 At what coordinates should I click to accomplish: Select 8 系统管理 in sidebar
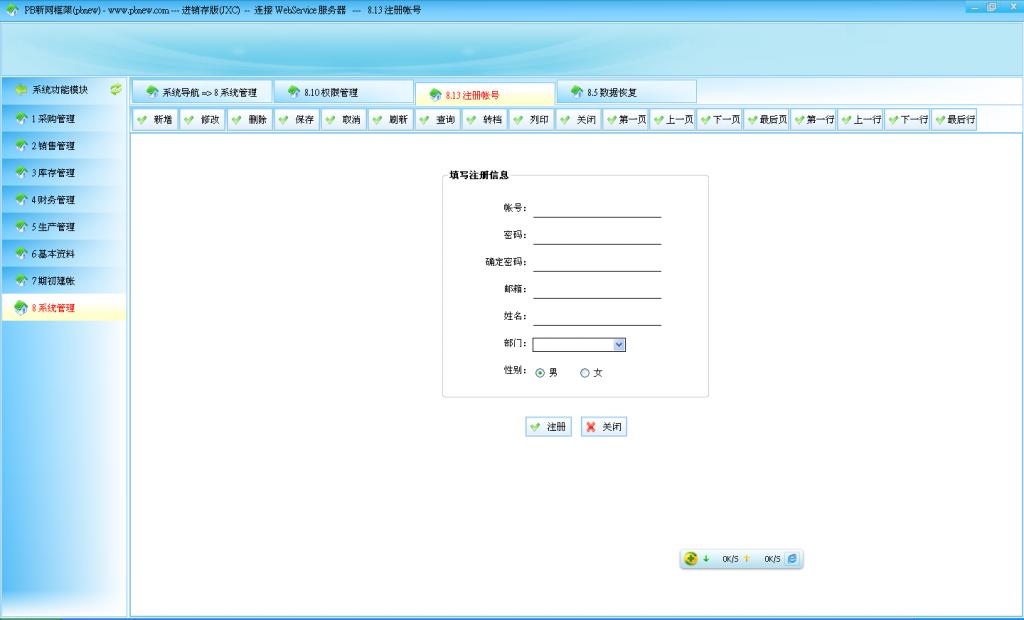pos(63,308)
